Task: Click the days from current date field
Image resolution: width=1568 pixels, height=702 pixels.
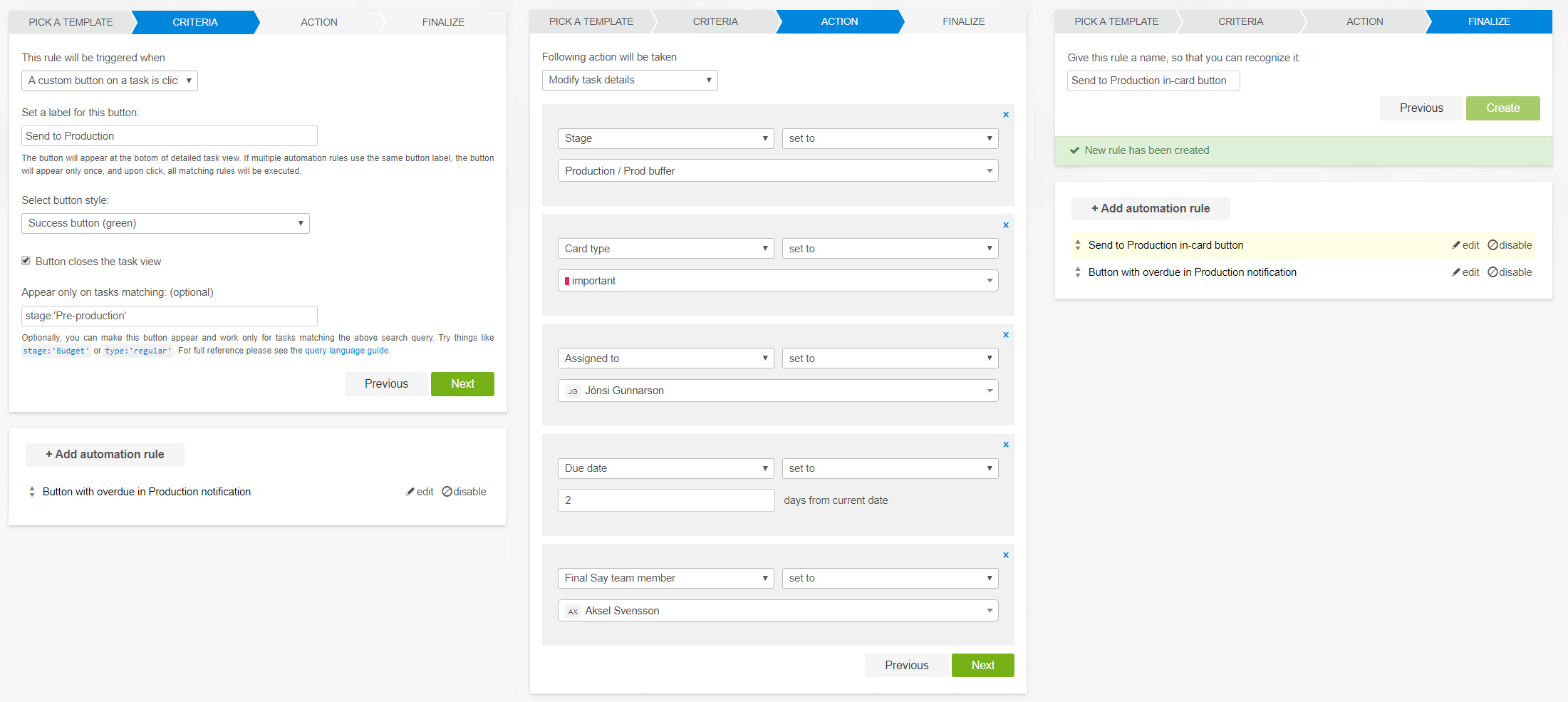Action: [665, 500]
